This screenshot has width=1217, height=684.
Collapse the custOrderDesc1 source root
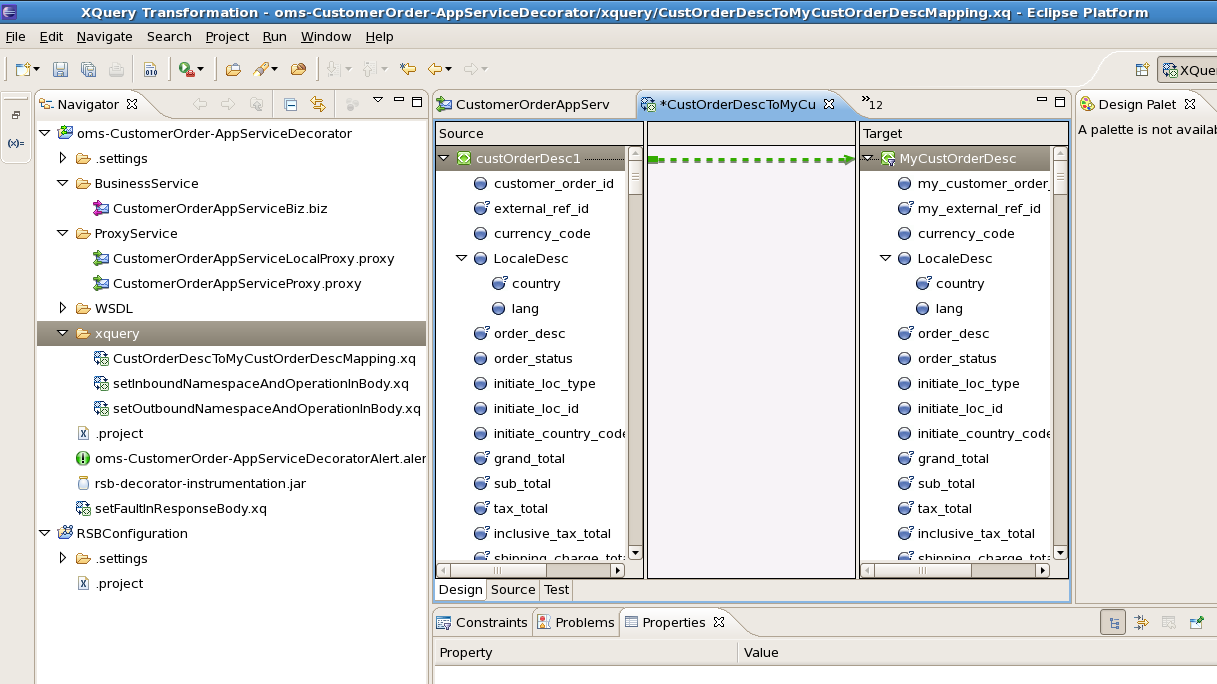(444, 158)
